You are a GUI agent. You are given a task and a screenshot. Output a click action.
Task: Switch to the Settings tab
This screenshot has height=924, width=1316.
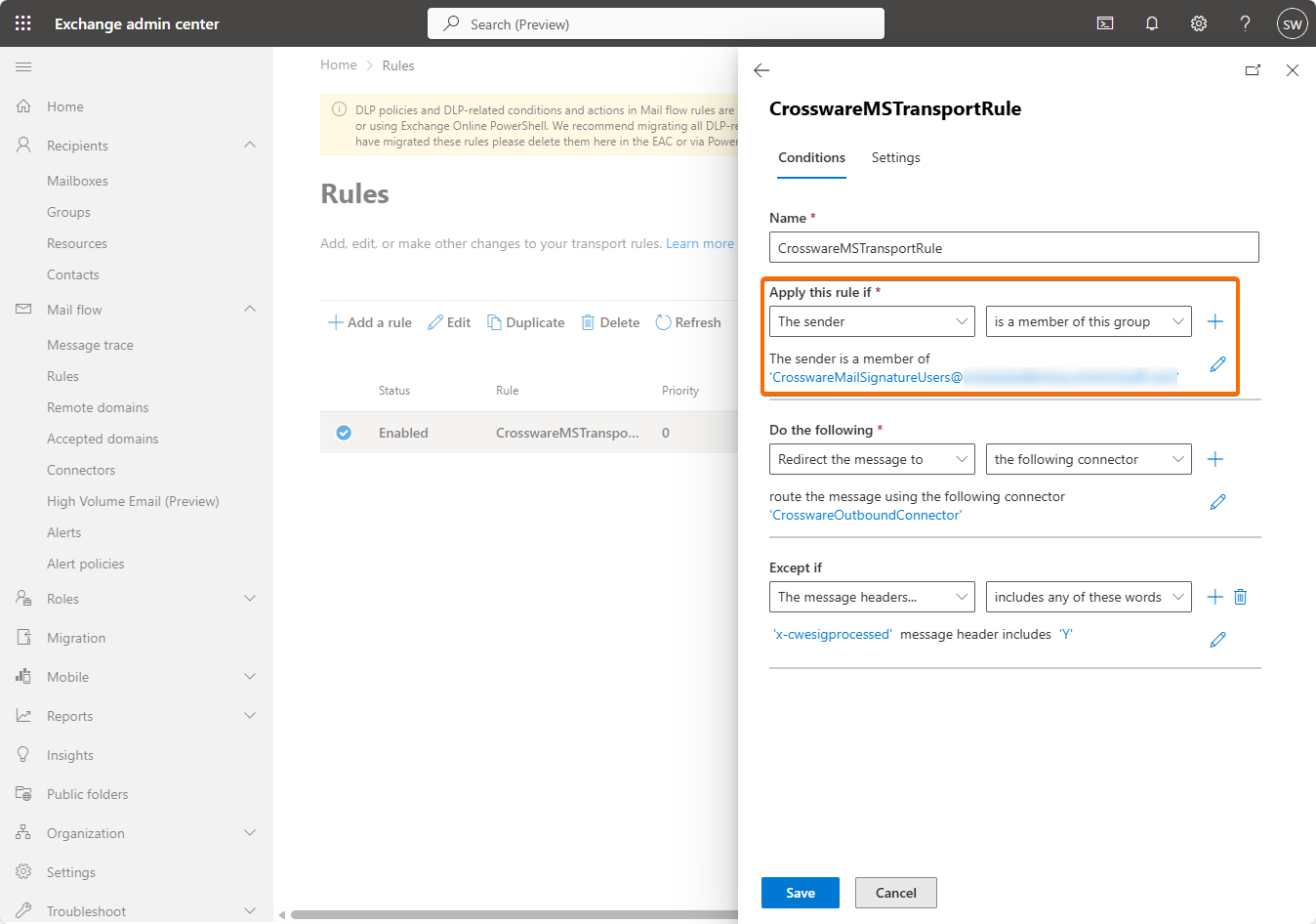coord(895,157)
